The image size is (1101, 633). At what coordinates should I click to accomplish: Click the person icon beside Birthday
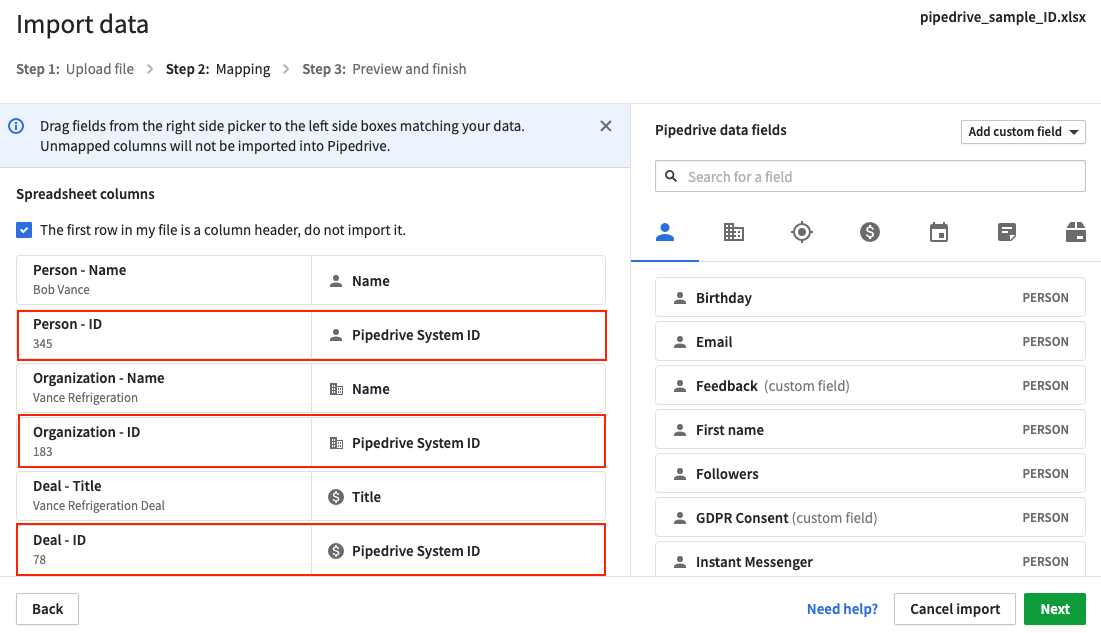click(680, 298)
